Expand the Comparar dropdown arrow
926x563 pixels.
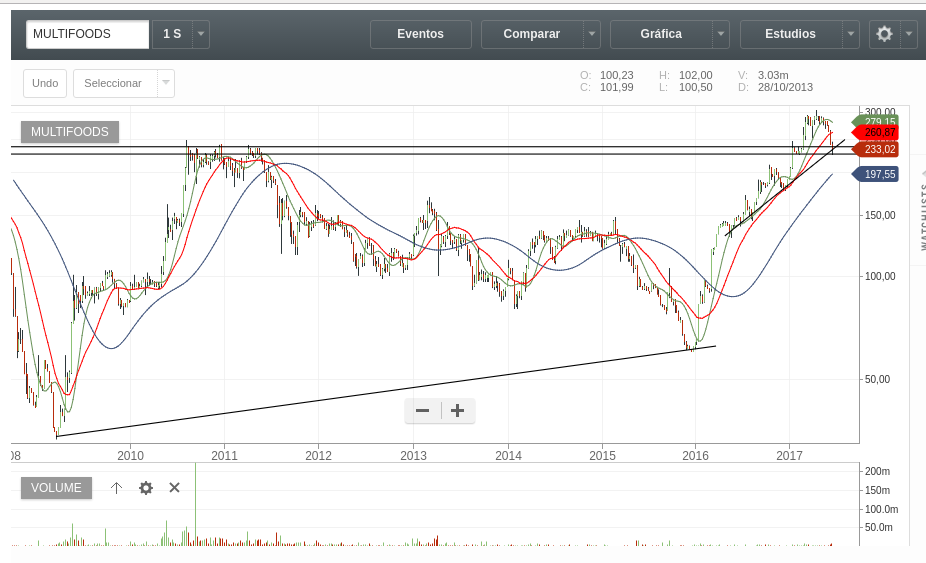point(592,34)
